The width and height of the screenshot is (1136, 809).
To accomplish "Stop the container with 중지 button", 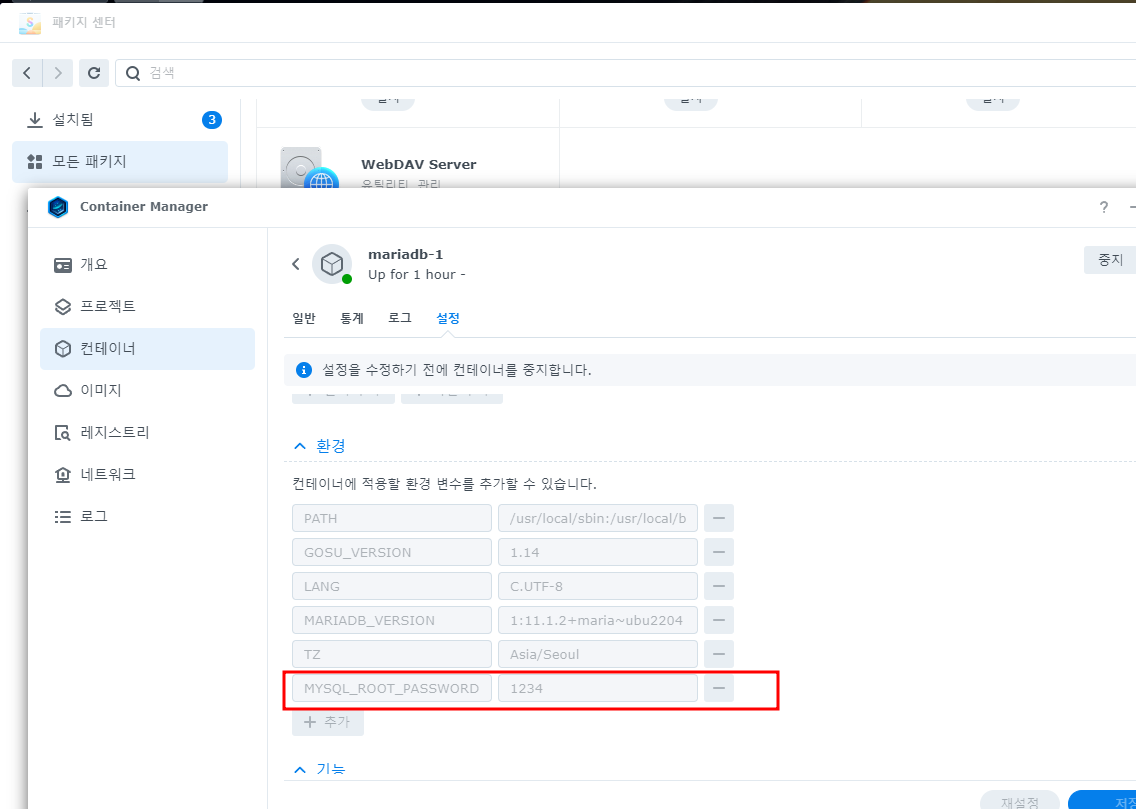I will click(1110, 260).
